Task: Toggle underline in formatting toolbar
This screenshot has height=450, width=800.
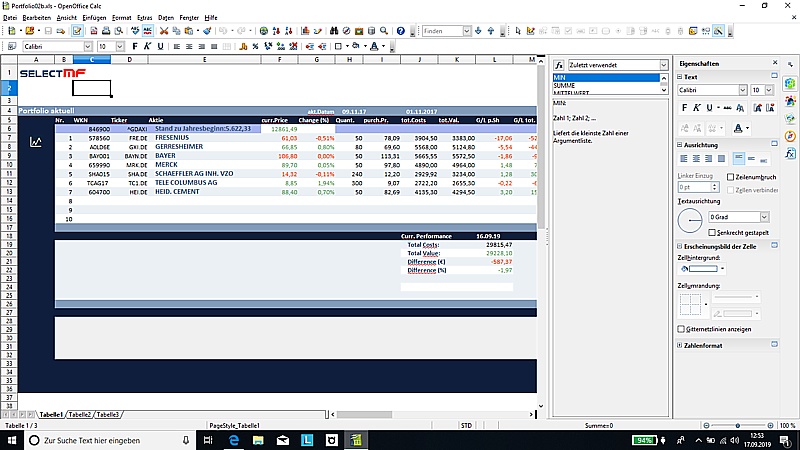Action: [x=160, y=46]
